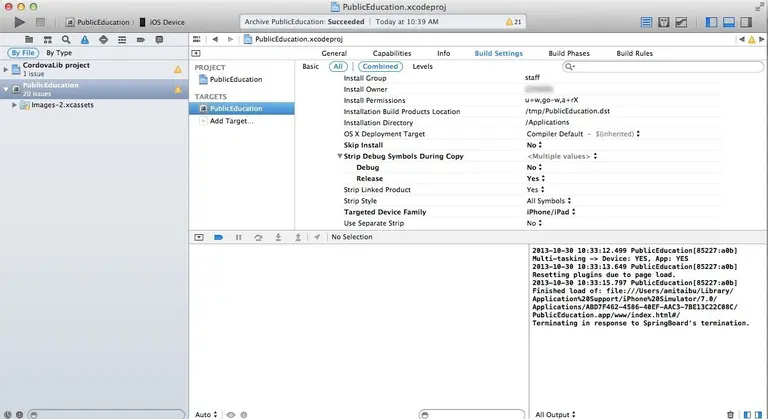This screenshot has height=419, width=768.
Task: Collapse the Strip Debug Symbols During Copy setting
Action: (x=339, y=156)
